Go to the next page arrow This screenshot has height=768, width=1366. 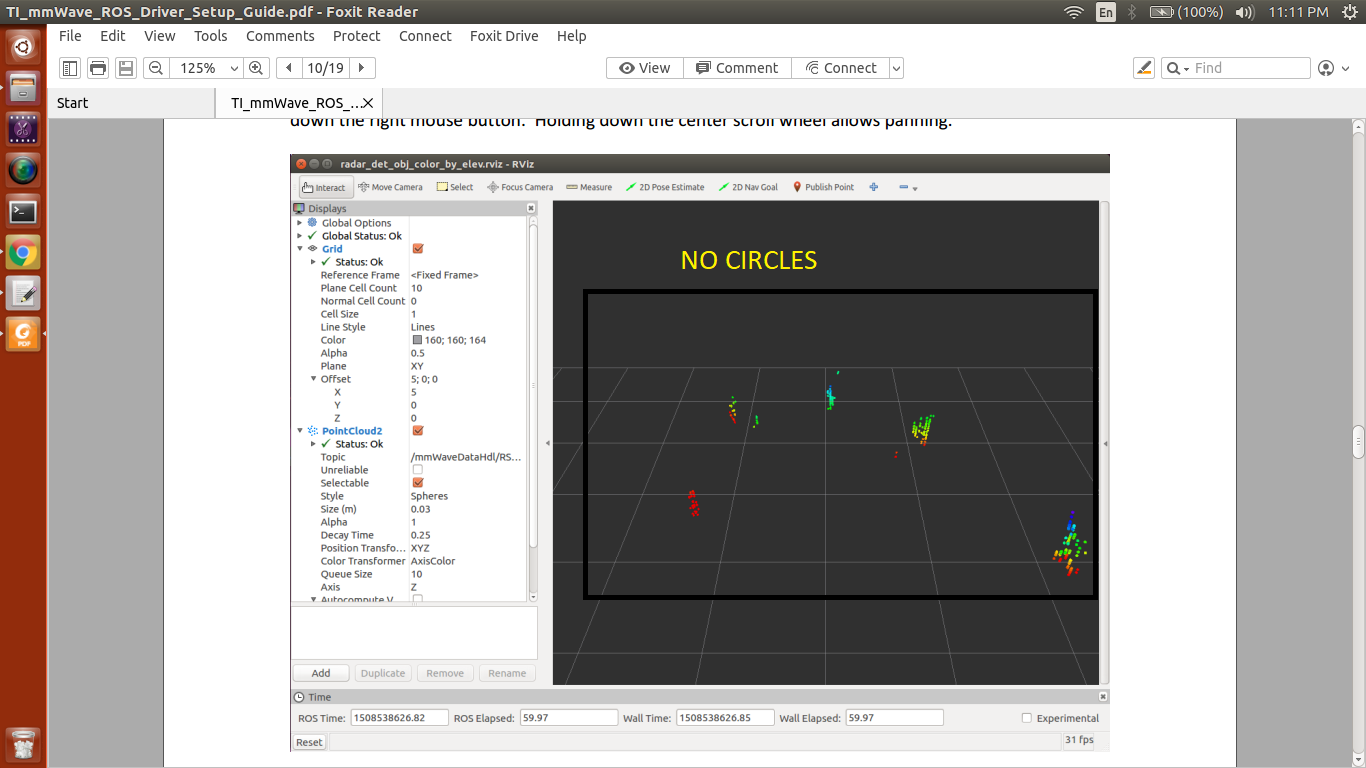(x=361, y=68)
